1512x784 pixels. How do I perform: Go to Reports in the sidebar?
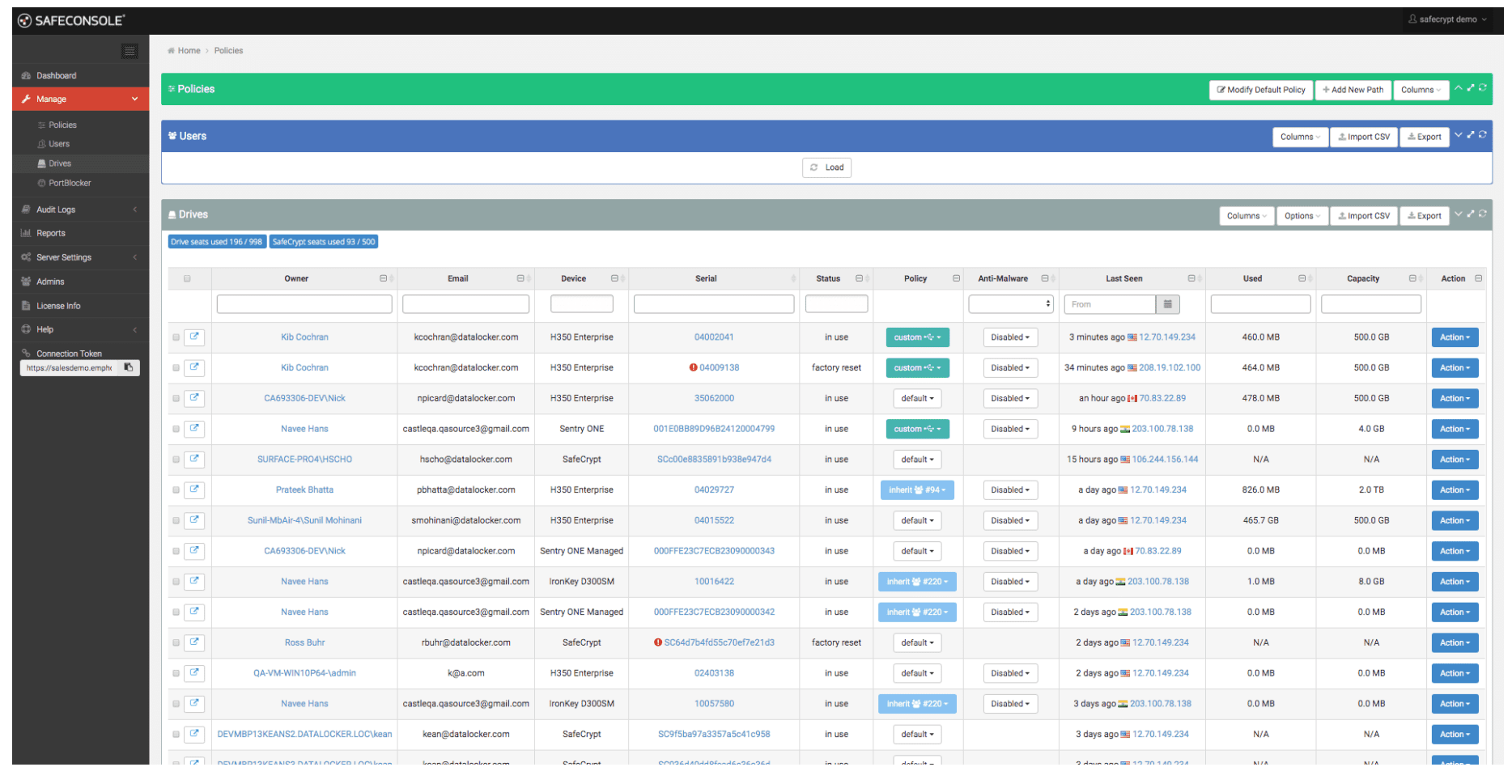pyautogui.click(x=51, y=233)
